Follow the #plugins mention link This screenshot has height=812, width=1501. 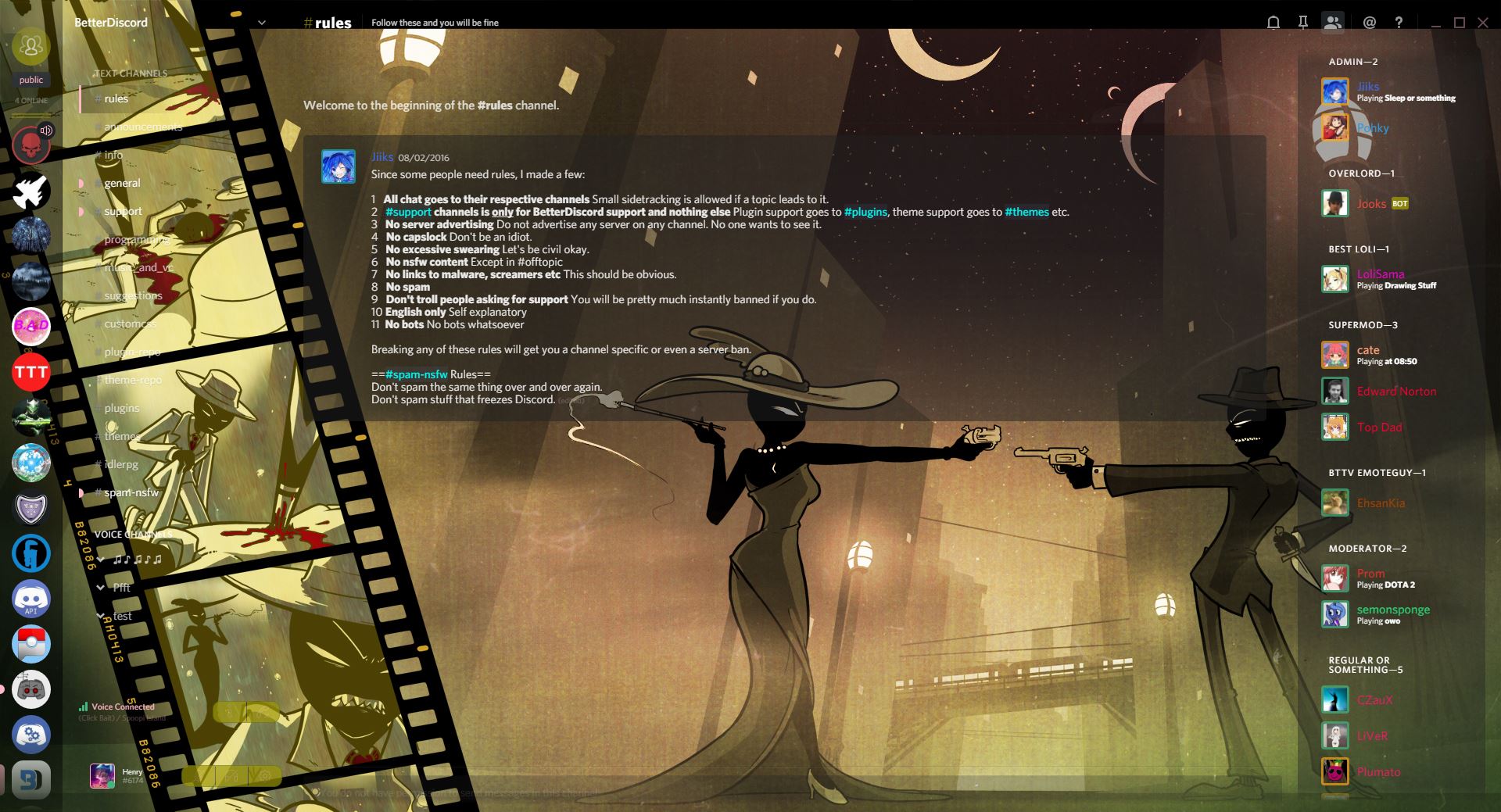(865, 212)
